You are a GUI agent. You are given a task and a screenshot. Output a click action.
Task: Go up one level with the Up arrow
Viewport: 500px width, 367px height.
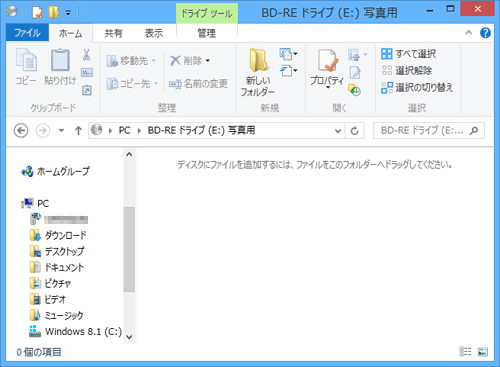78,130
